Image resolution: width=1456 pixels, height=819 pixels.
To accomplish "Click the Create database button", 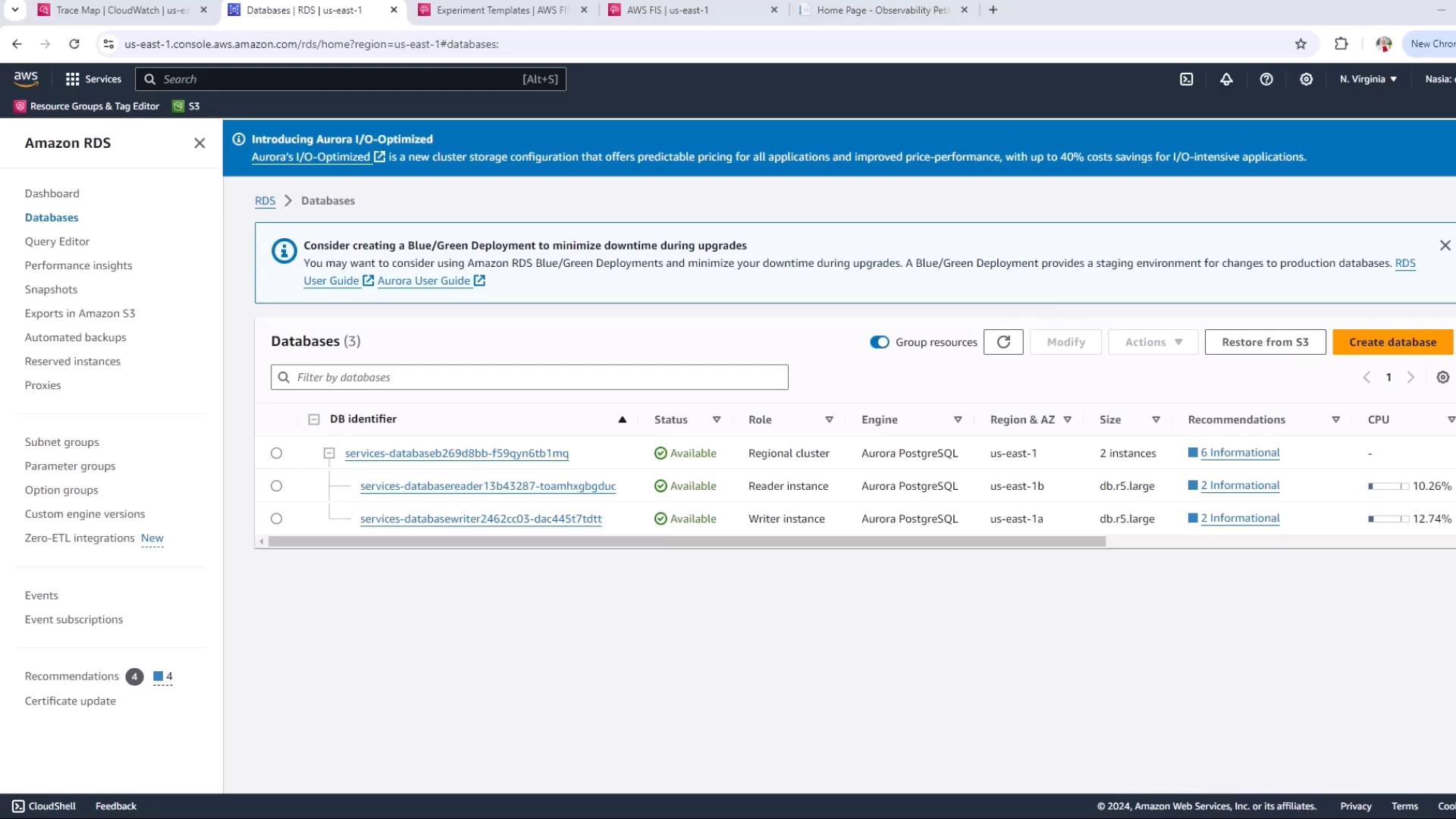I will (x=1392, y=342).
